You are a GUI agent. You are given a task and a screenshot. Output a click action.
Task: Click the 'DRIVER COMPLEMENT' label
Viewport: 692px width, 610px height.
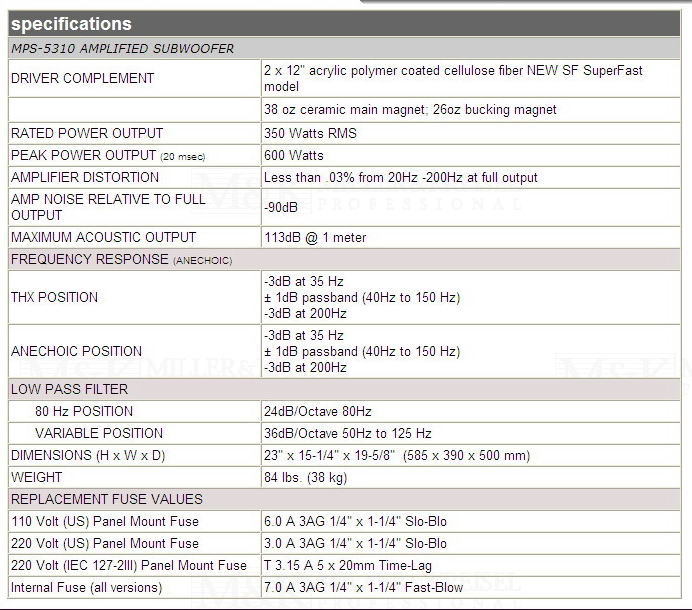click(x=82, y=78)
